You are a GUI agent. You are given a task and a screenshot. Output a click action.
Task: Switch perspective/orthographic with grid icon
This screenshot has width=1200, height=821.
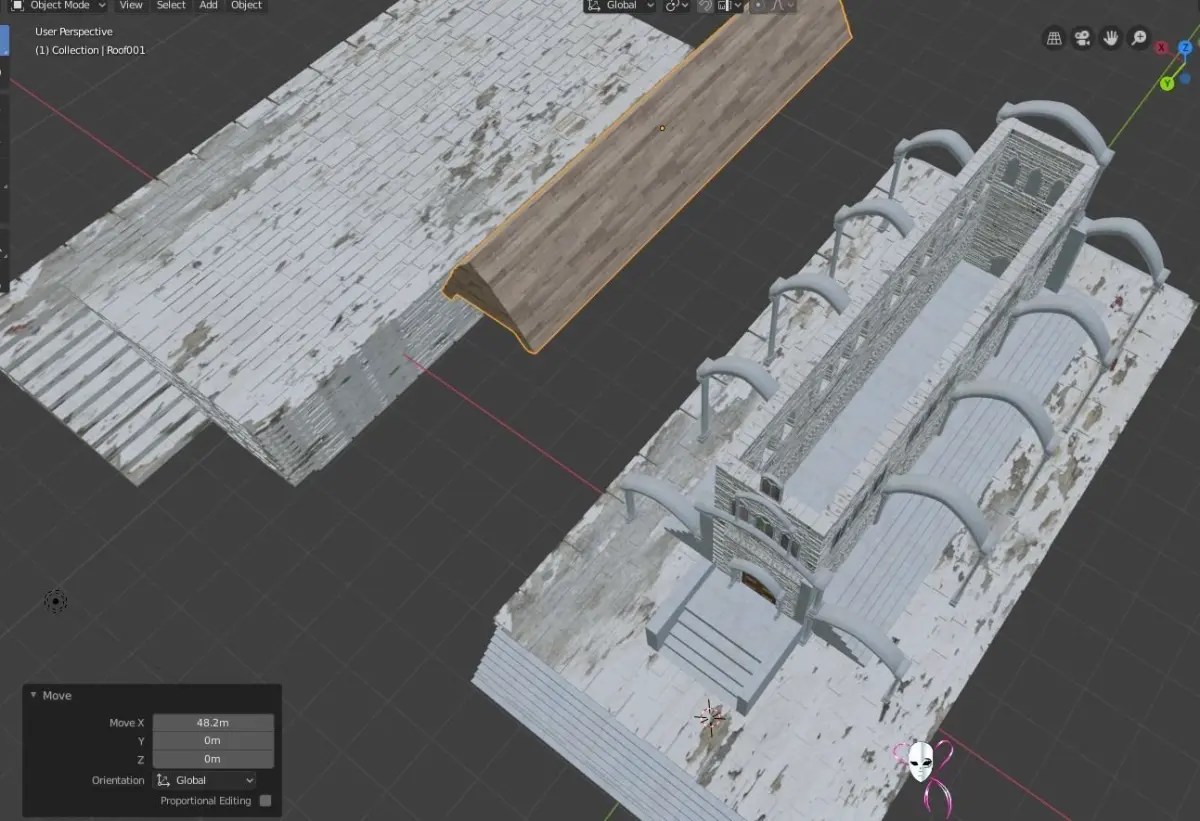coord(1053,38)
